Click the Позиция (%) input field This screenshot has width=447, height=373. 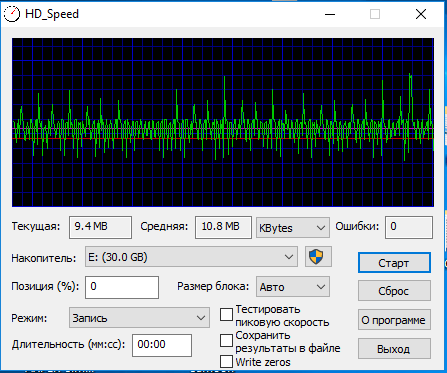coord(122,287)
